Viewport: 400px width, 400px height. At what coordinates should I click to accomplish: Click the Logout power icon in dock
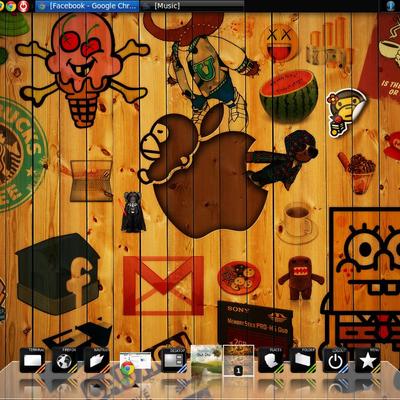click(x=335, y=360)
